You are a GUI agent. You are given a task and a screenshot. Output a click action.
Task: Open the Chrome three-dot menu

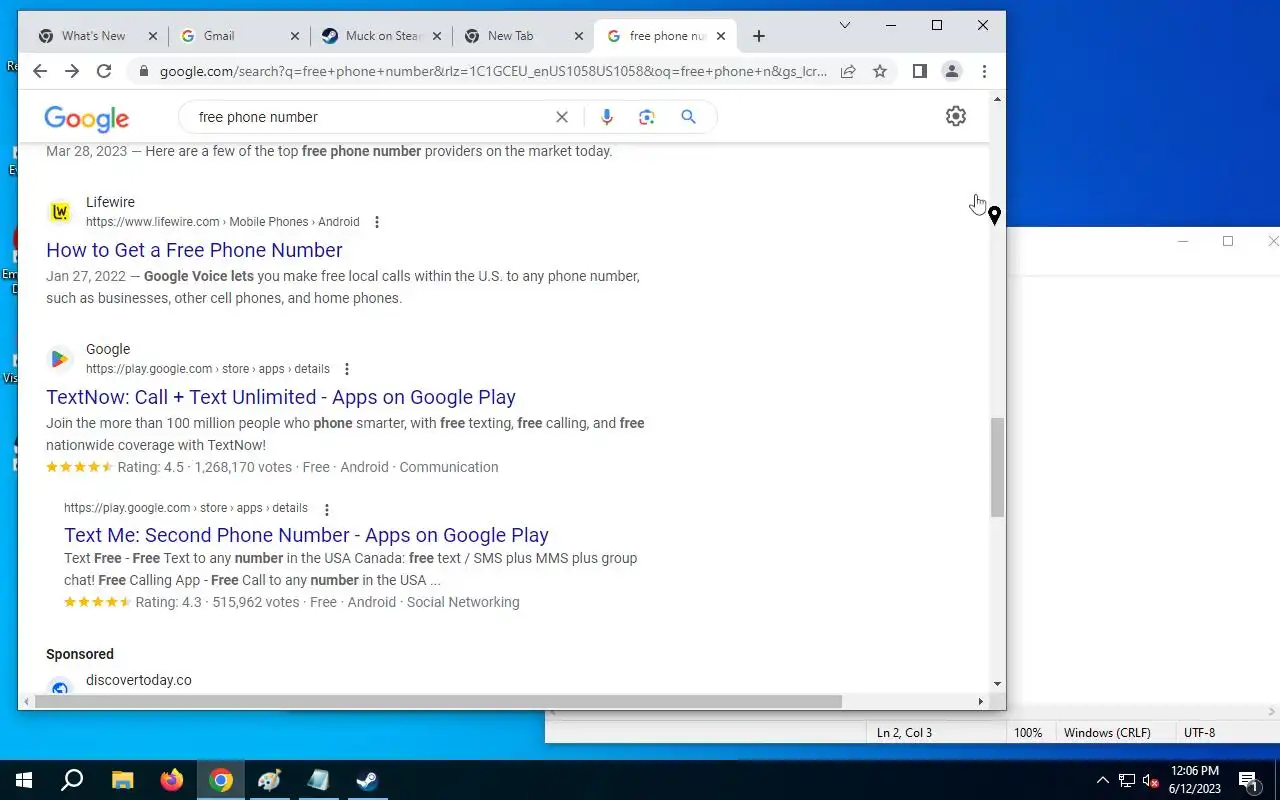point(984,71)
